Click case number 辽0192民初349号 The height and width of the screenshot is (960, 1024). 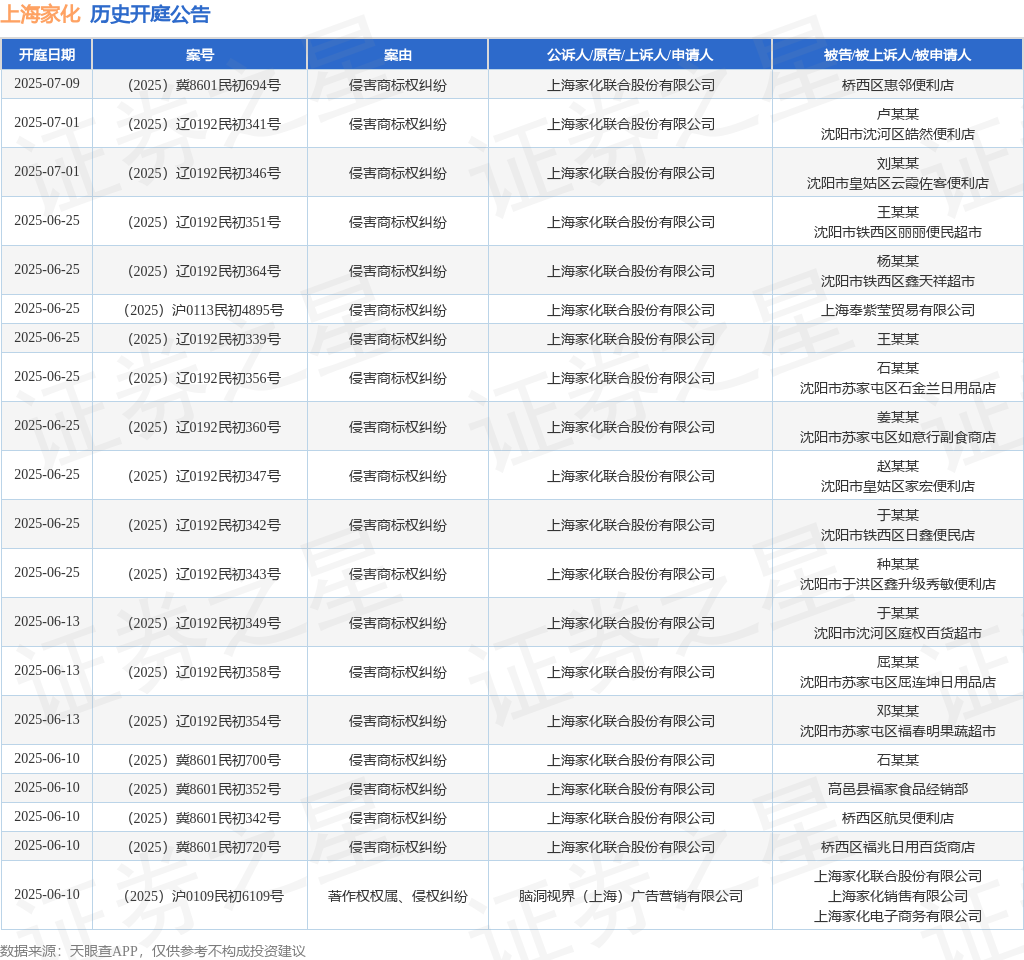click(x=204, y=623)
